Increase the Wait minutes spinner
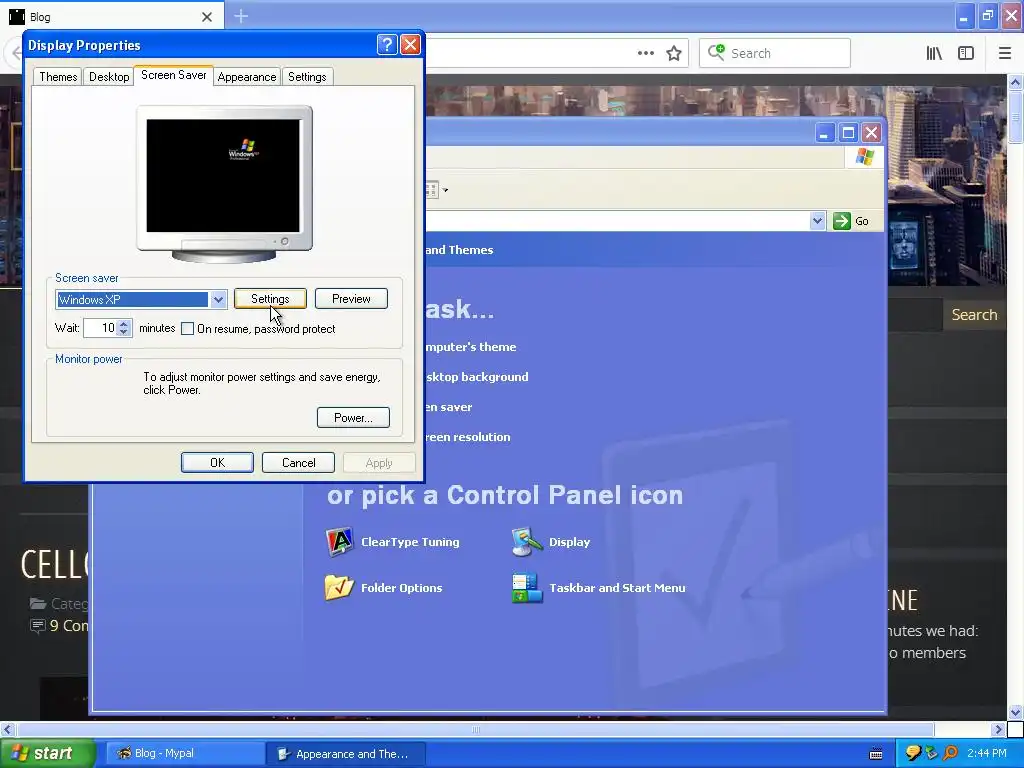 tap(124, 323)
